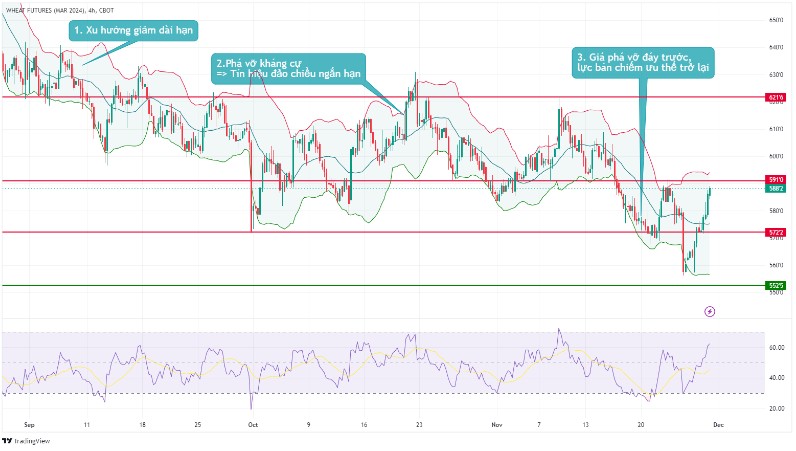Click the 5910 red price label
Viewport: 796px width, 451px height.
point(775,180)
